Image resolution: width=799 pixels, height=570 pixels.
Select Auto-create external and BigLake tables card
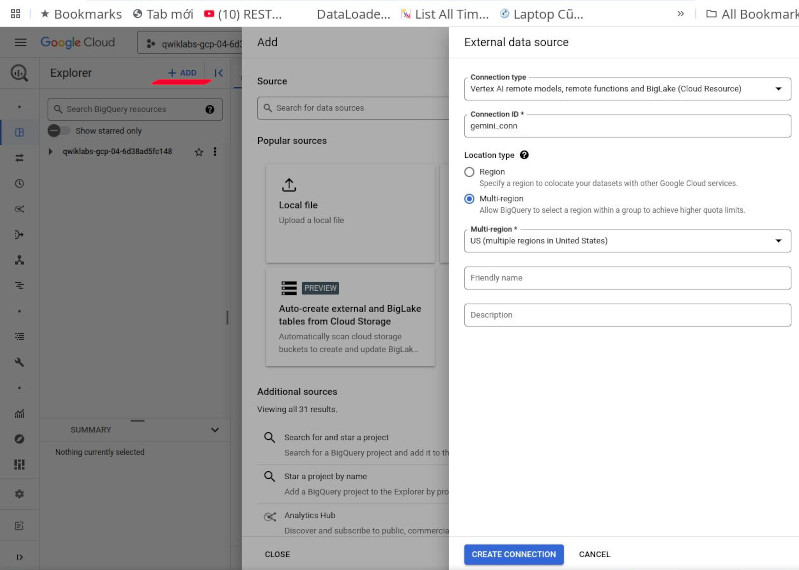(x=350, y=317)
